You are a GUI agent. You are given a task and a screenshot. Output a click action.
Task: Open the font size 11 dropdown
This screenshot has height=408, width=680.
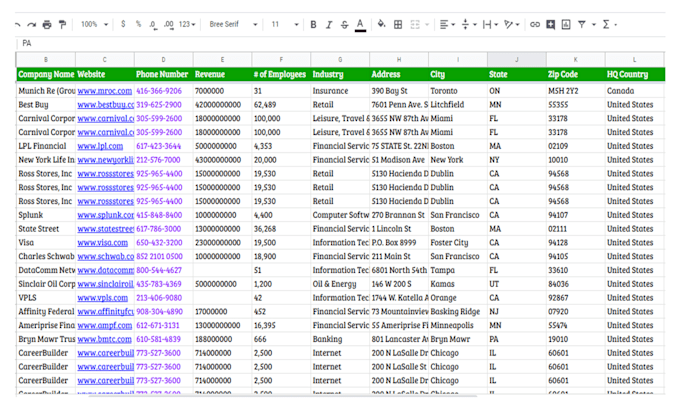pos(285,24)
